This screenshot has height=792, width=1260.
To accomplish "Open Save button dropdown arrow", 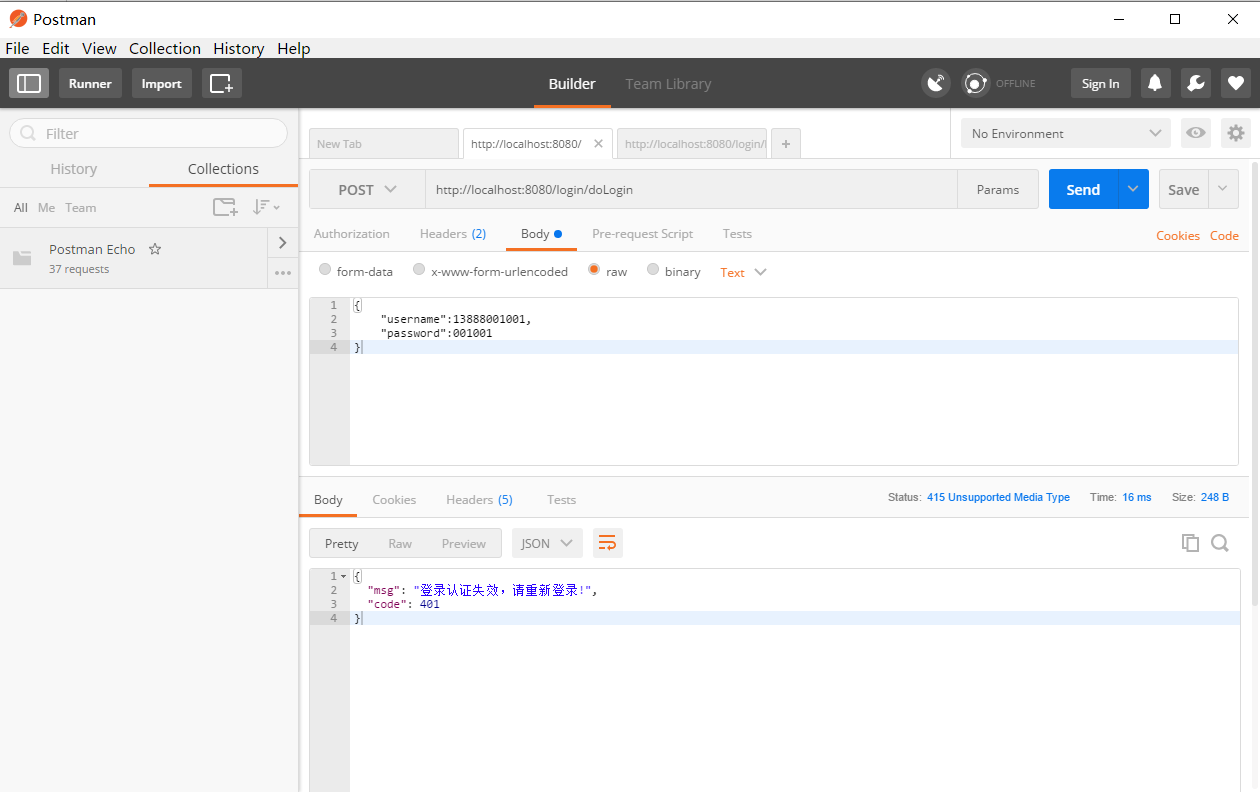I will coord(1224,189).
